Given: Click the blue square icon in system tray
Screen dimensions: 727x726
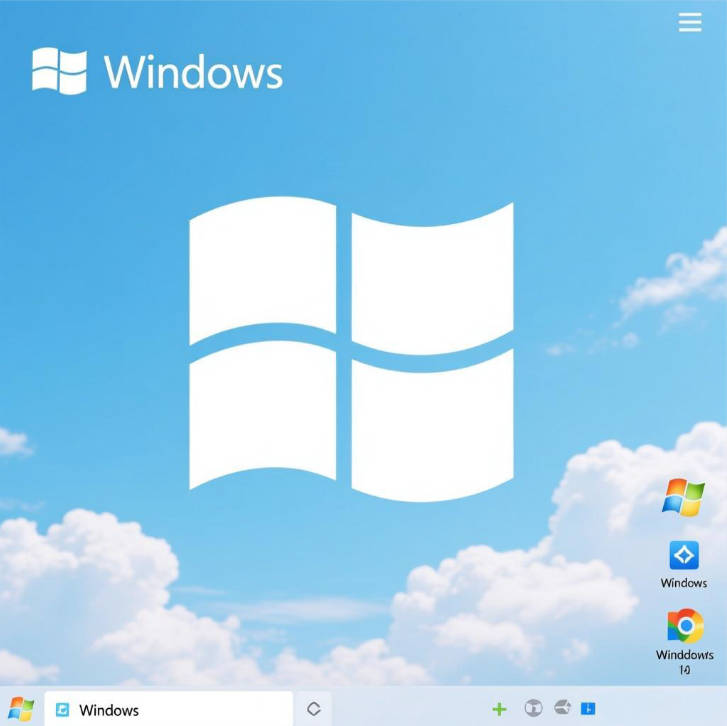Looking at the screenshot, I should pyautogui.click(x=588, y=709).
